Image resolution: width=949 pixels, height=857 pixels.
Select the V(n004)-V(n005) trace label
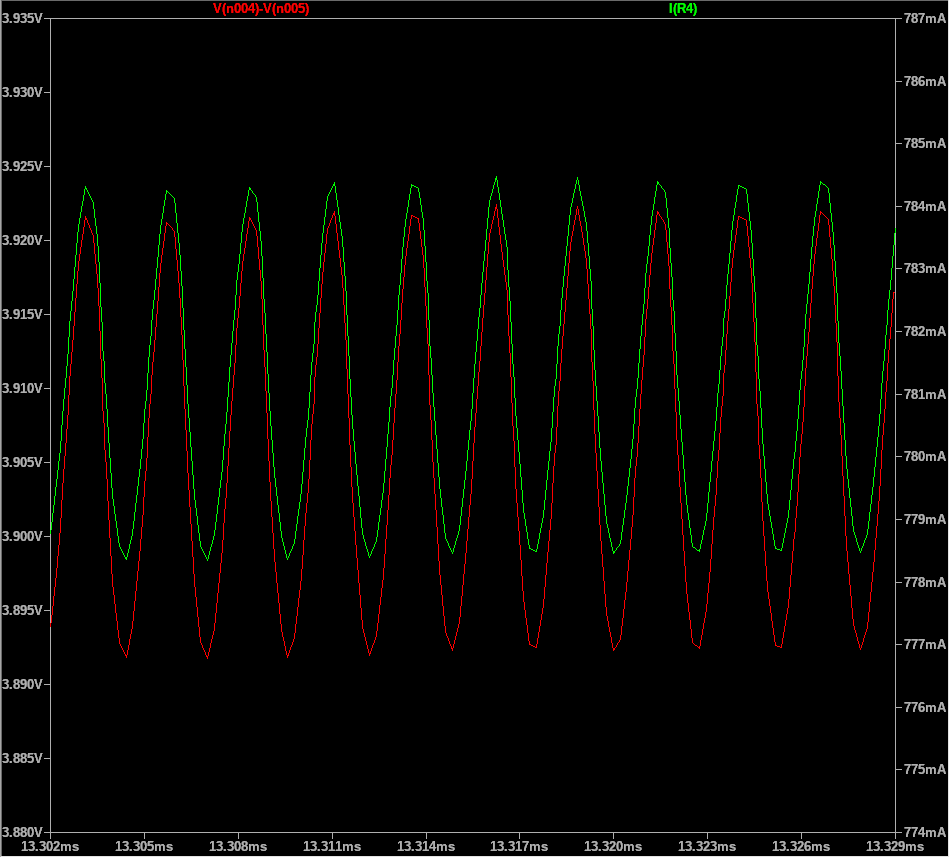tap(261, 9)
